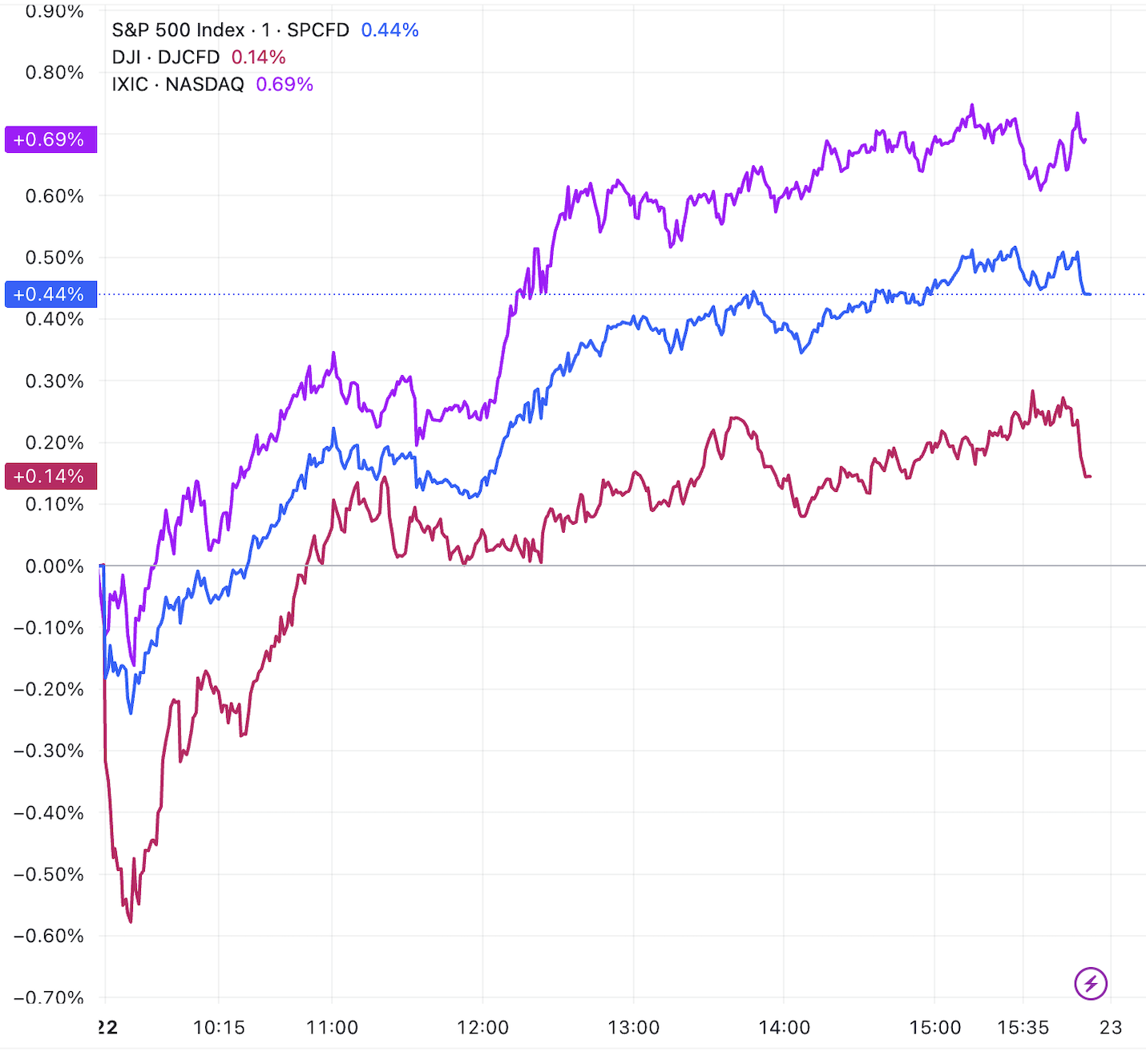Click the purple 0.69% legend value

(x=284, y=85)
